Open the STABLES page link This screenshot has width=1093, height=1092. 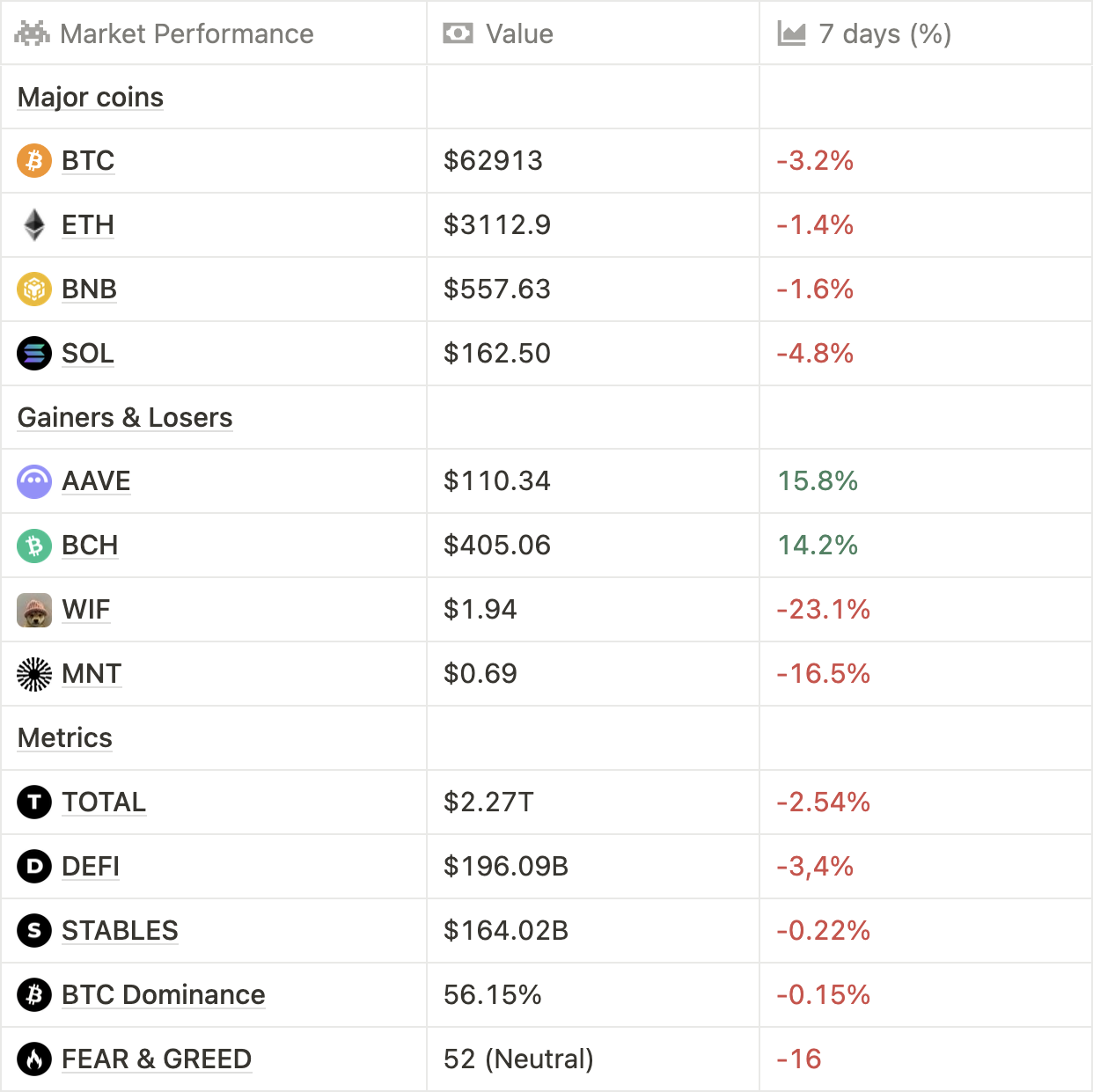(120, 931)
